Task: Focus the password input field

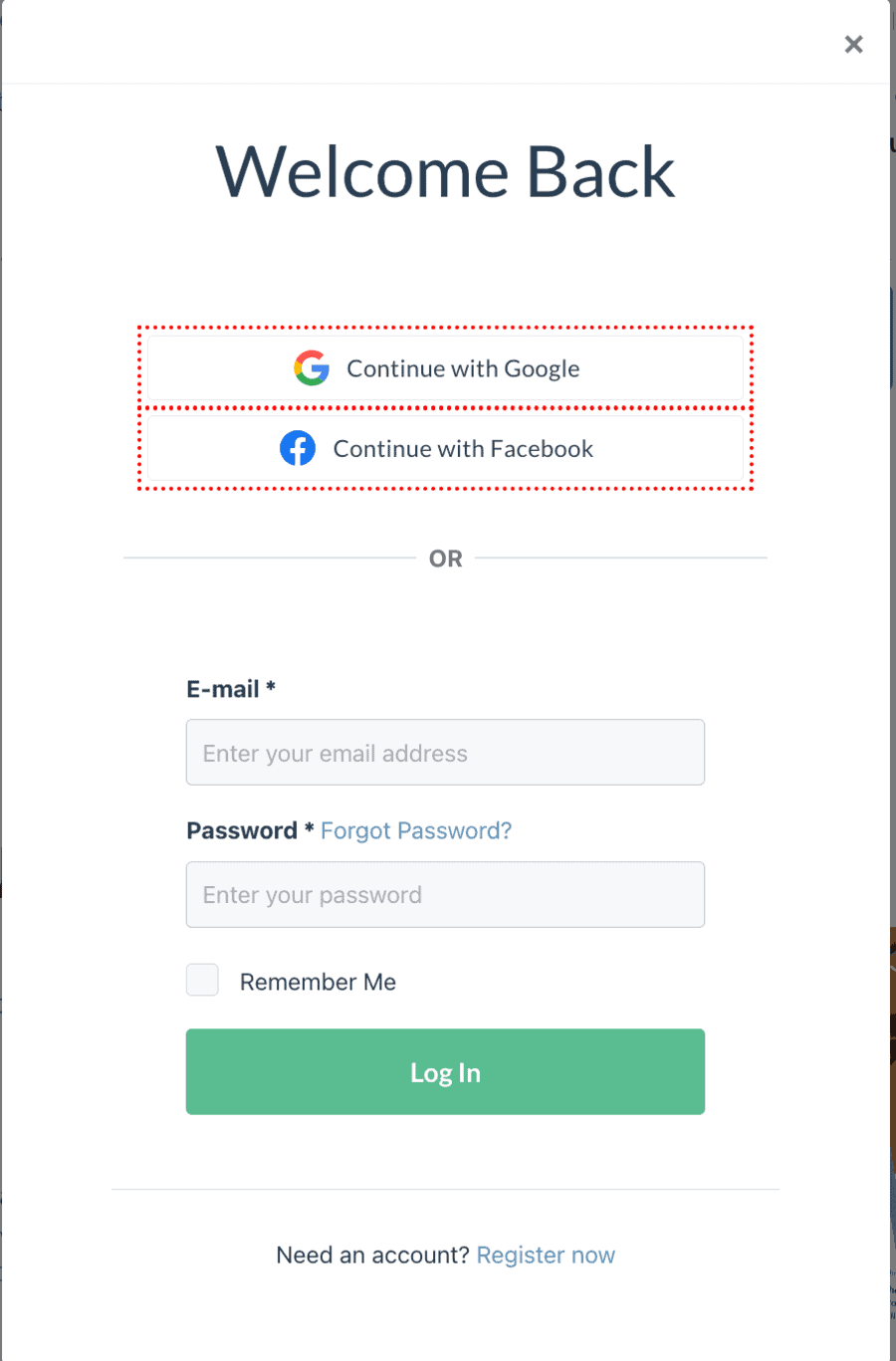Action: (445, 894)
